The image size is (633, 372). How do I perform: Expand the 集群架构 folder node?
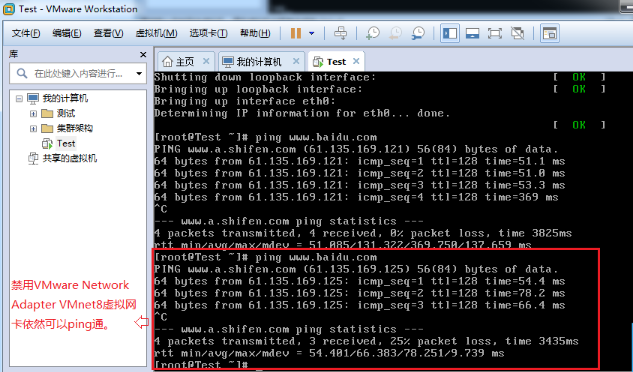34,128
